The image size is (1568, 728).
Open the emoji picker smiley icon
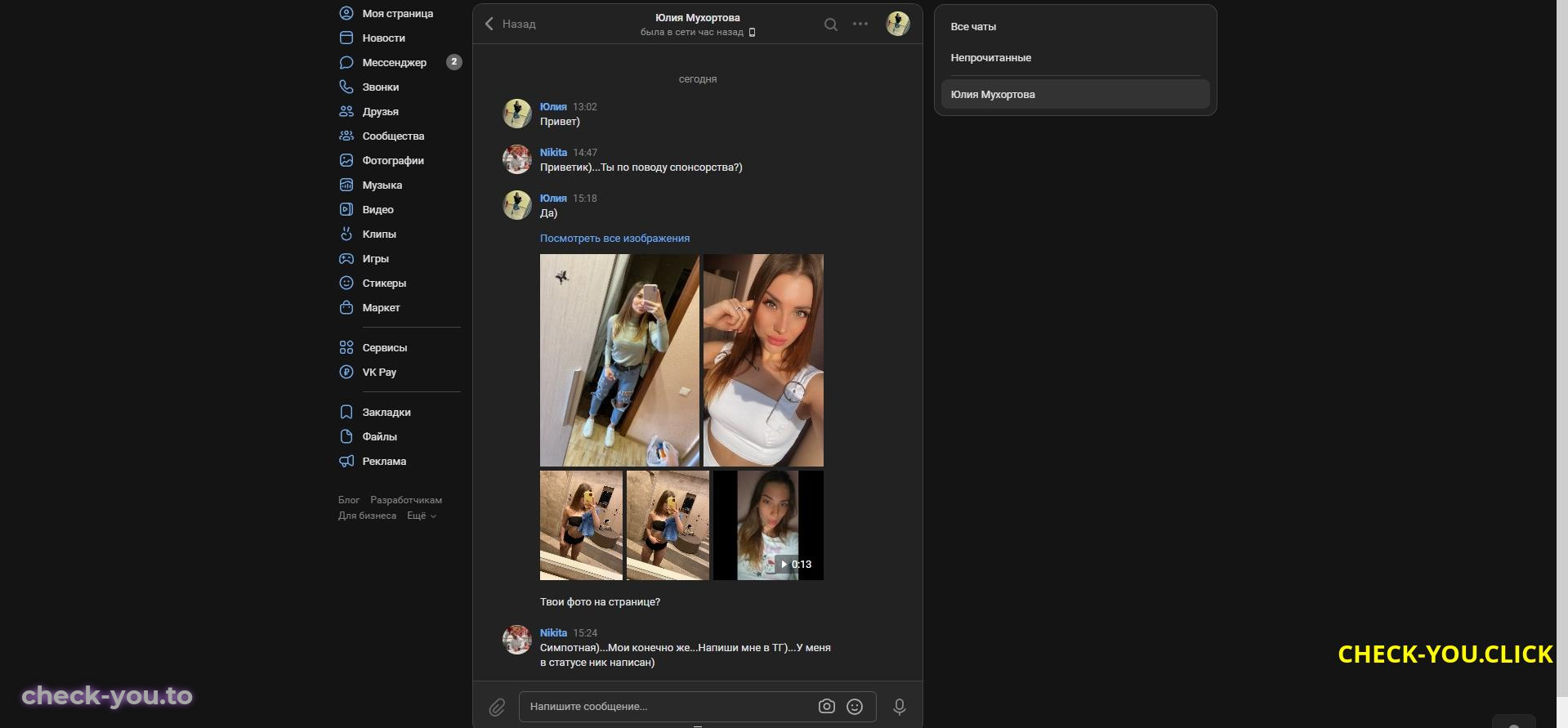[855, 707]
